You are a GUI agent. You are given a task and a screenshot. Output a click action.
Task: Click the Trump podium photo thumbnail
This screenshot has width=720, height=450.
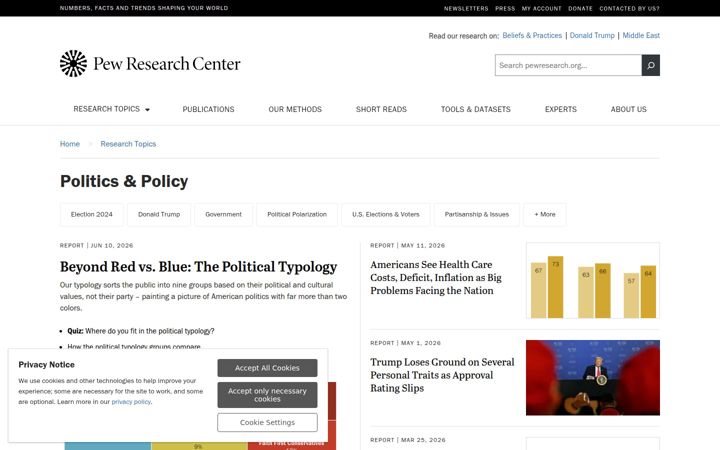tap(593, 378)
